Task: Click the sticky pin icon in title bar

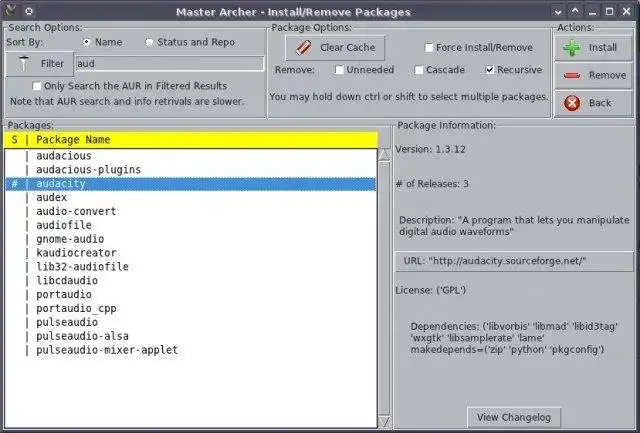Action: pos(29,11)
